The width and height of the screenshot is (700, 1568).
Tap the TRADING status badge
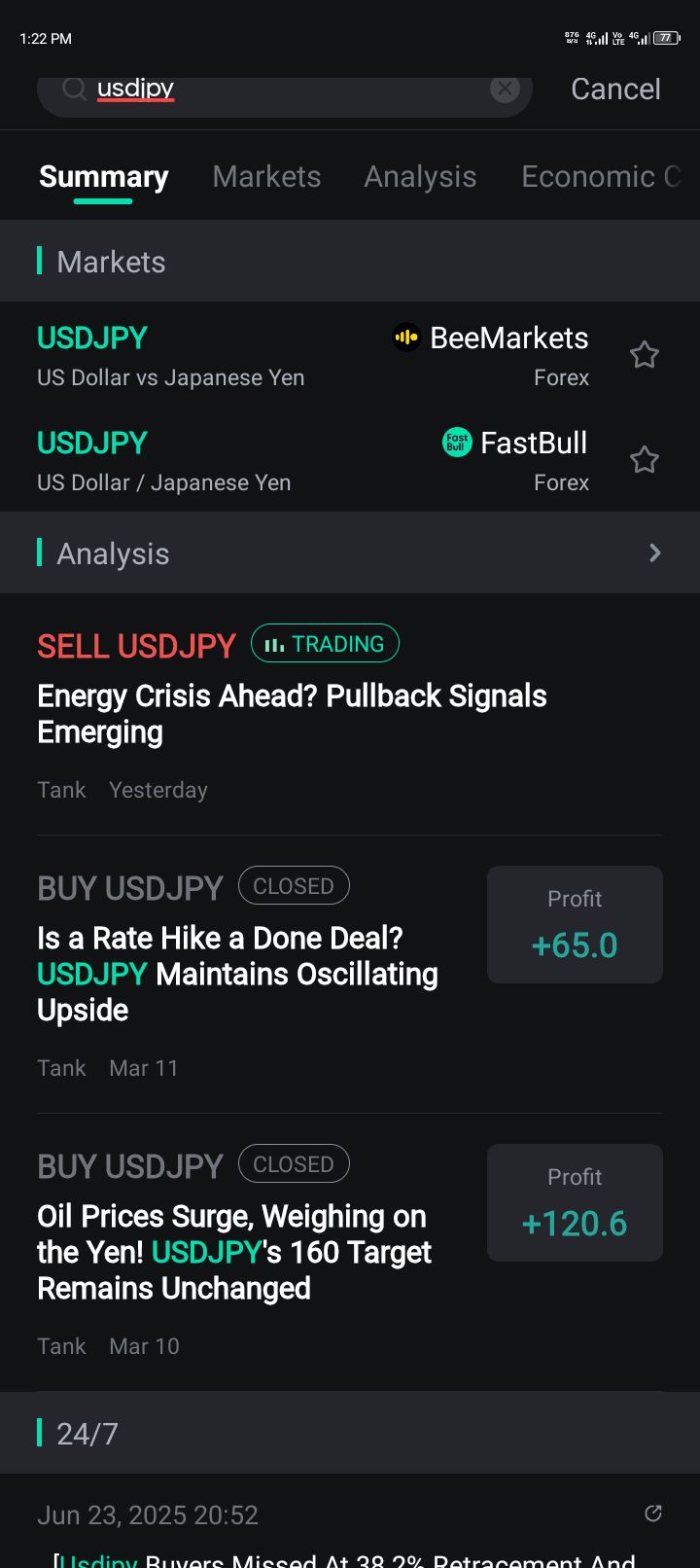click(325, 644)
